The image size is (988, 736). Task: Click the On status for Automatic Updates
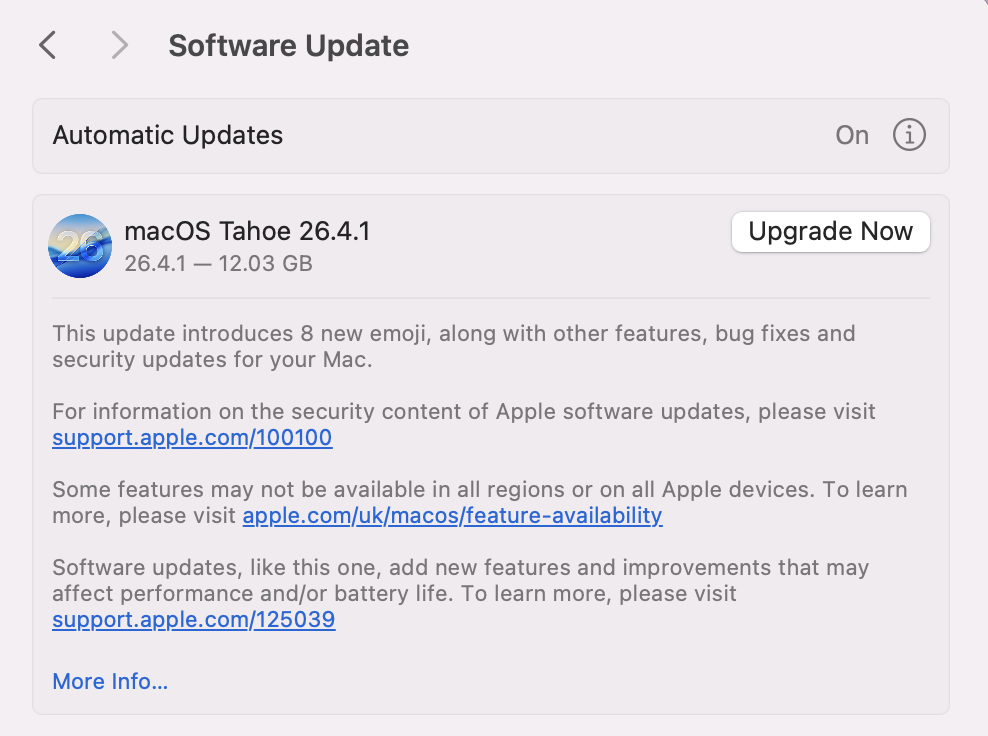[x=852, y=135]
